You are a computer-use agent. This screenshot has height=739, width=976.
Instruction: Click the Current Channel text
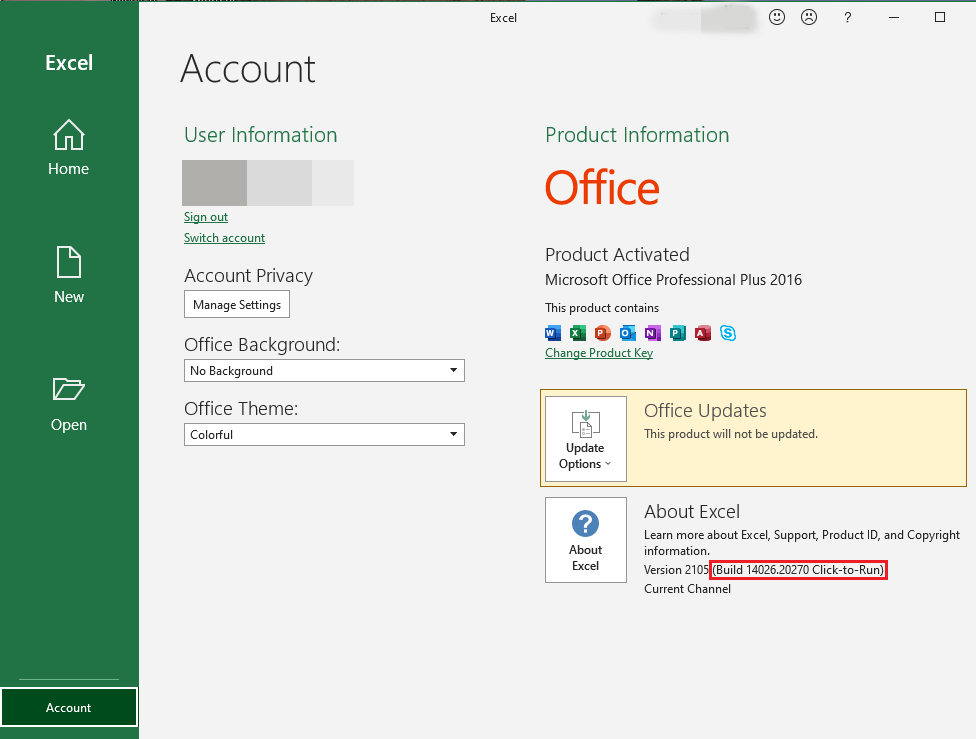[x=687, y=589]
